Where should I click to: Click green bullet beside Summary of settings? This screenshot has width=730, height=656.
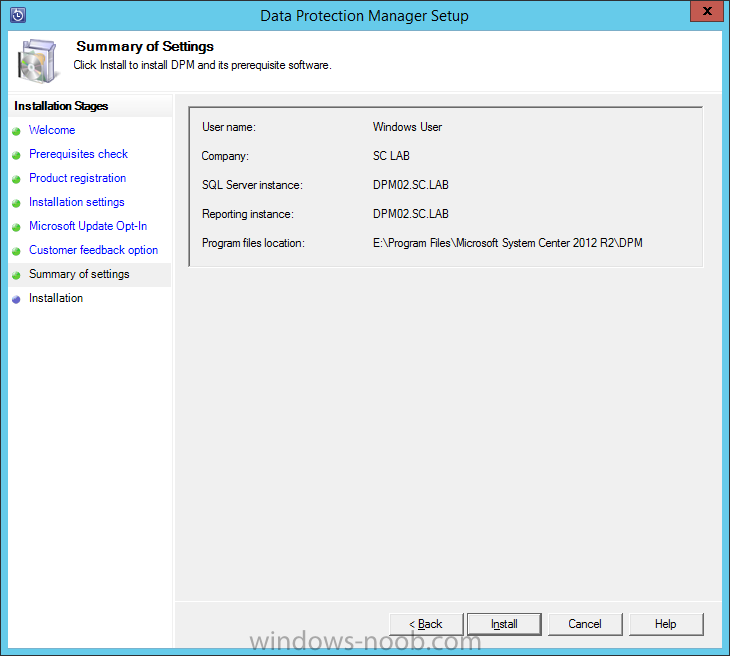click(x=16, y=276)
